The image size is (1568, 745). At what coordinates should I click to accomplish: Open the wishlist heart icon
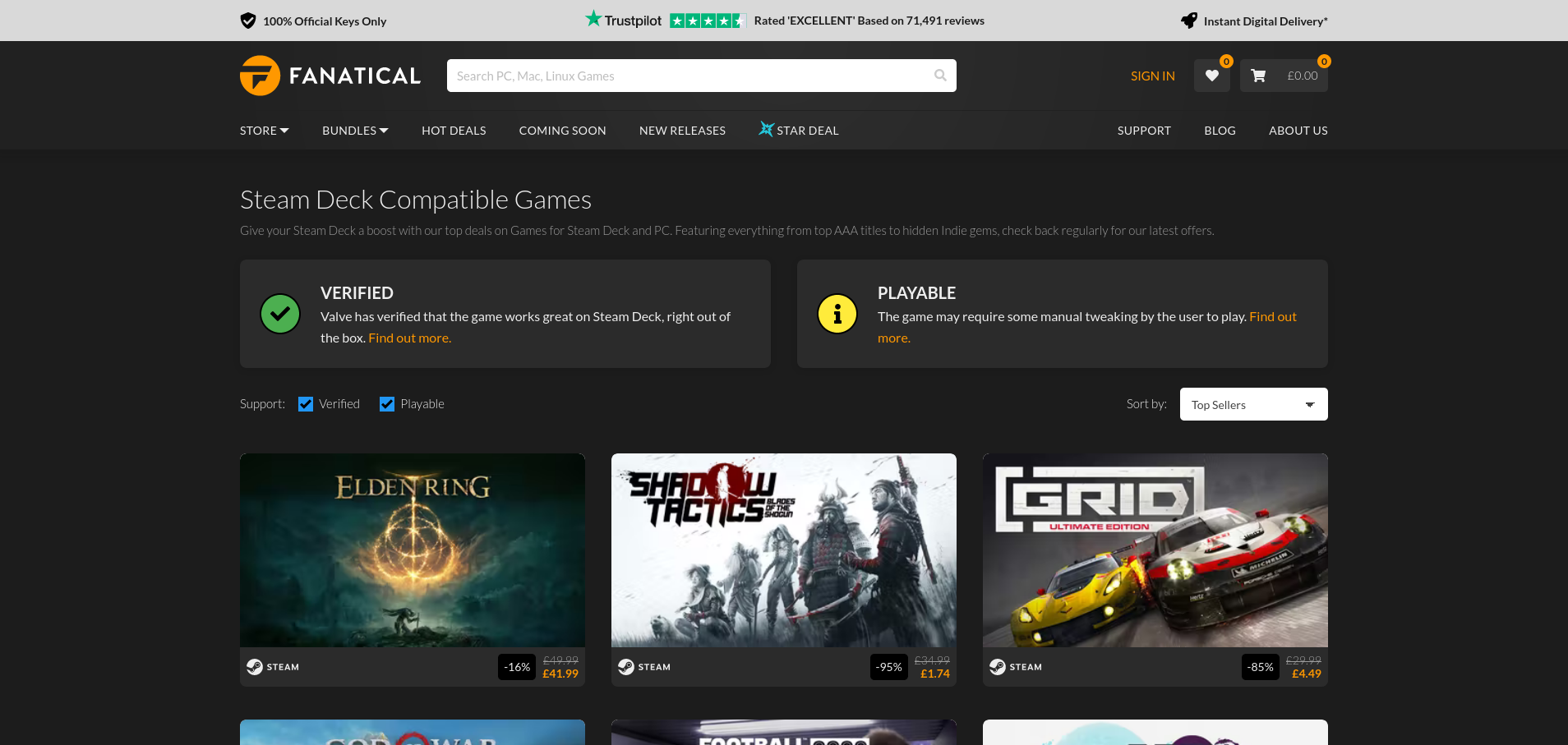[1211, 76]
